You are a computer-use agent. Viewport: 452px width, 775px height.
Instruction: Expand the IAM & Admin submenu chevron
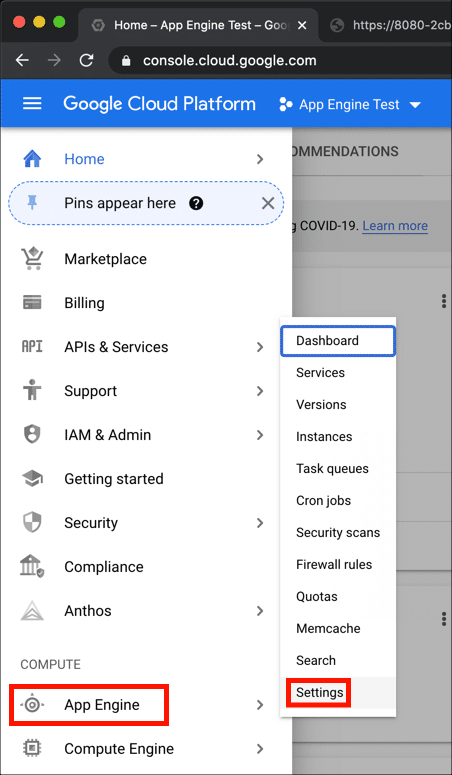coord(260,435)
